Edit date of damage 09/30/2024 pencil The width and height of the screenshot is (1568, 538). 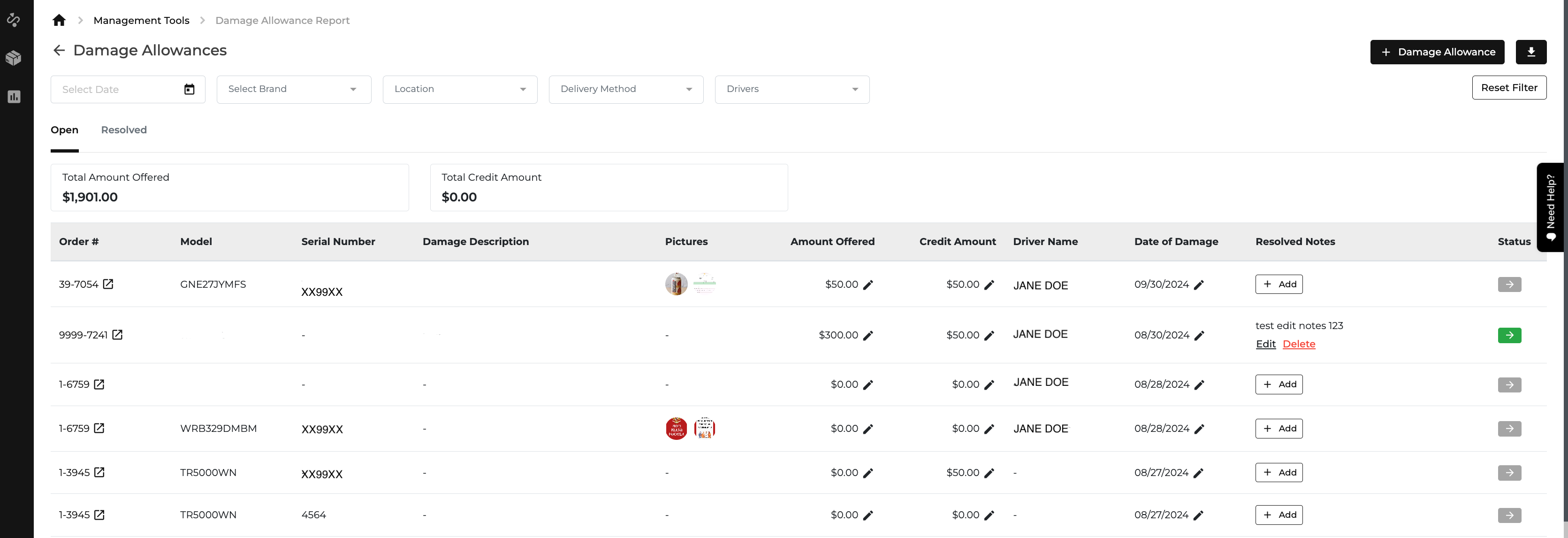click(x=1199, y=284)
